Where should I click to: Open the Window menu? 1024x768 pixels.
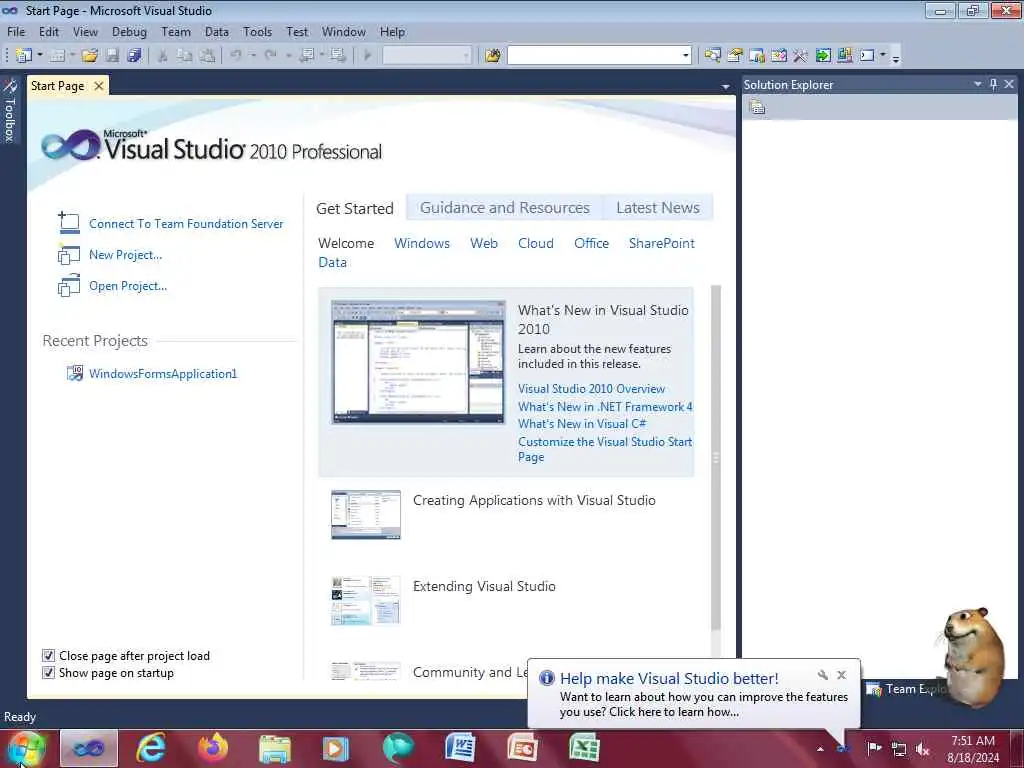pyautogui.click(x=344, y=31)
